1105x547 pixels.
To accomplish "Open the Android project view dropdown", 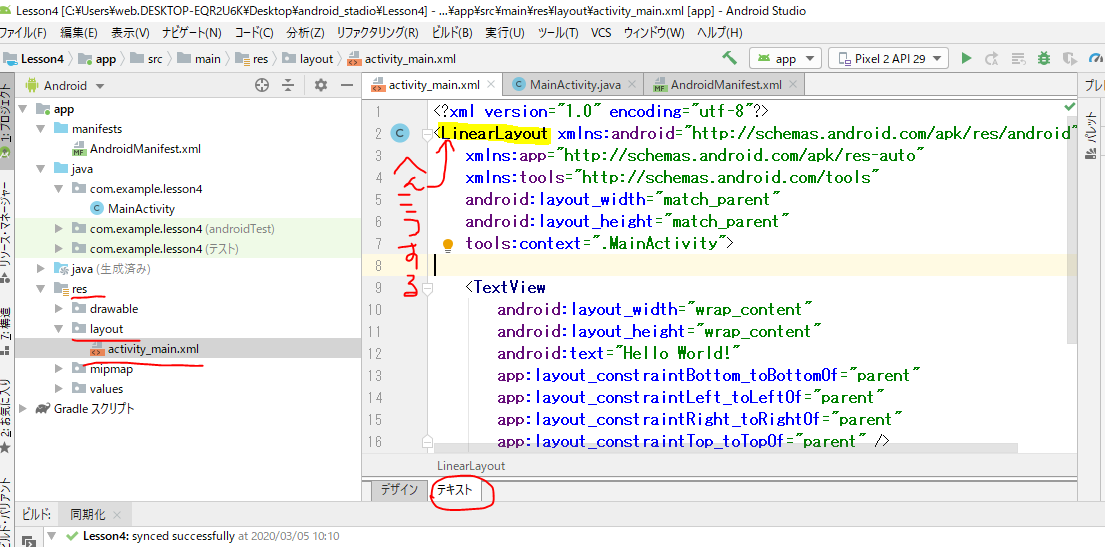I will point(65,86).
